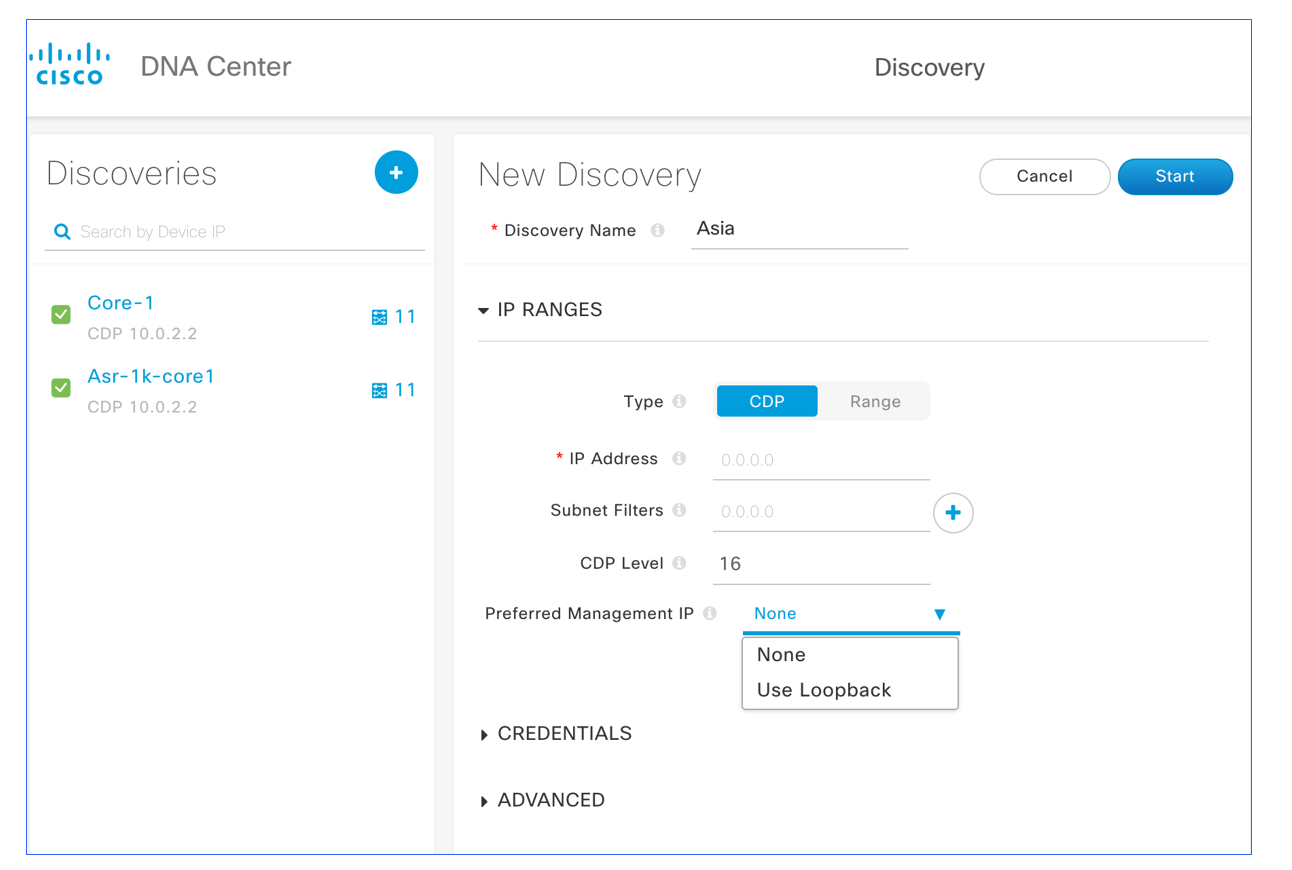
Task: Click the Discovery page heading
Action: 929,67
